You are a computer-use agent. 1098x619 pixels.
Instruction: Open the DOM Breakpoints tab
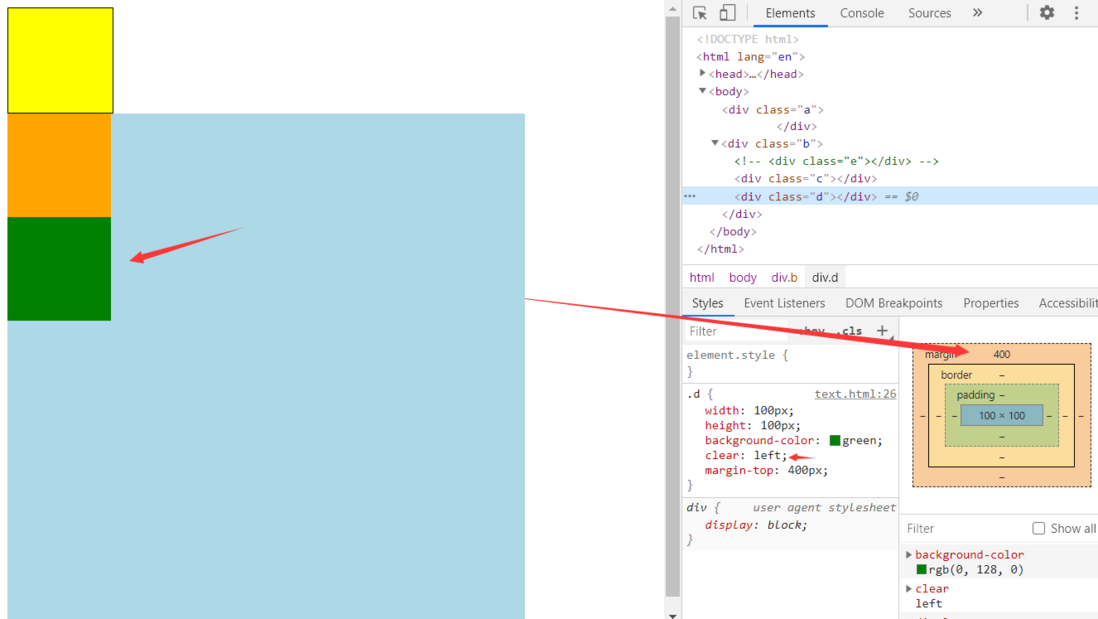coord(894,303)
